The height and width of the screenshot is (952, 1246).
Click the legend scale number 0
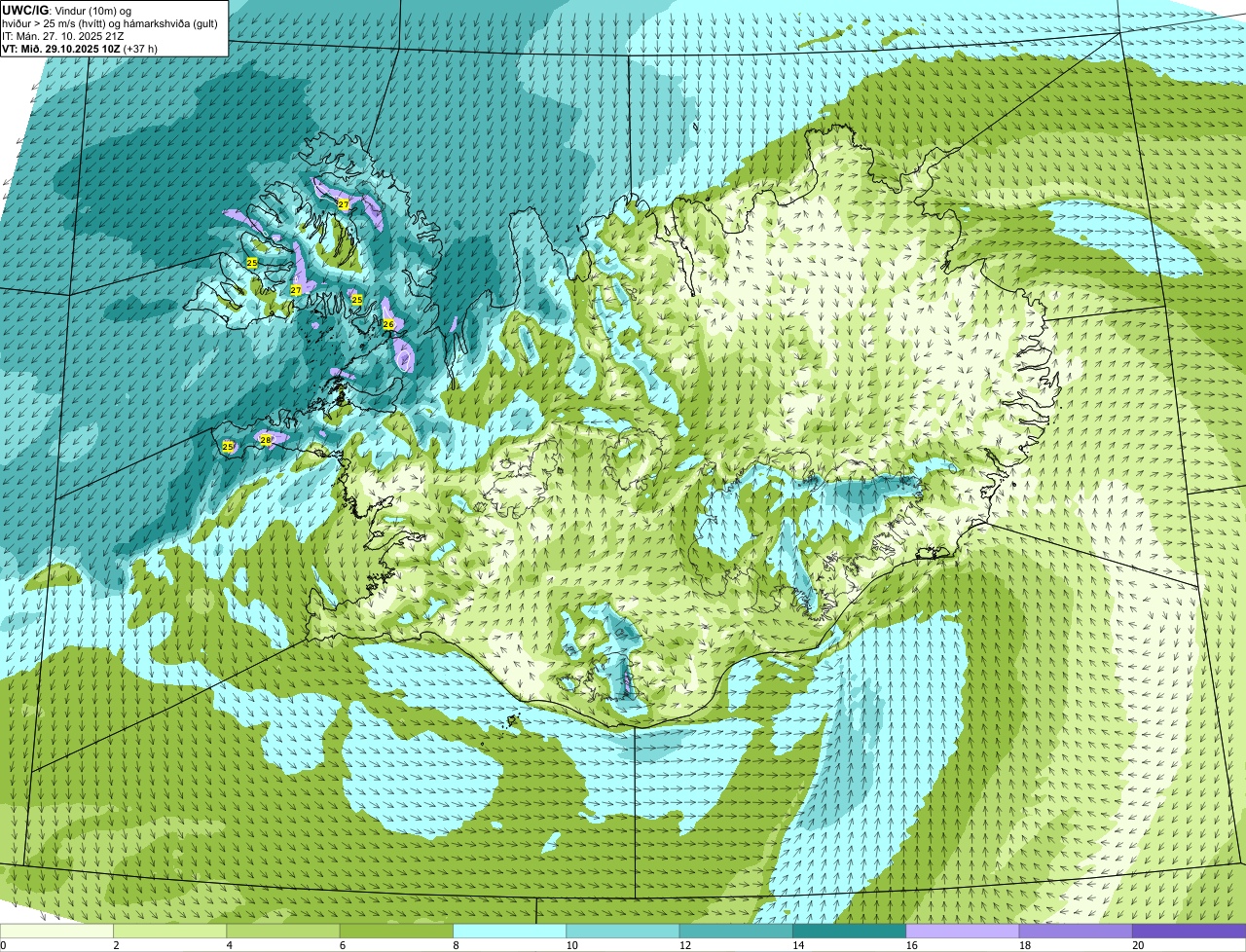click(x=3, y=945)
